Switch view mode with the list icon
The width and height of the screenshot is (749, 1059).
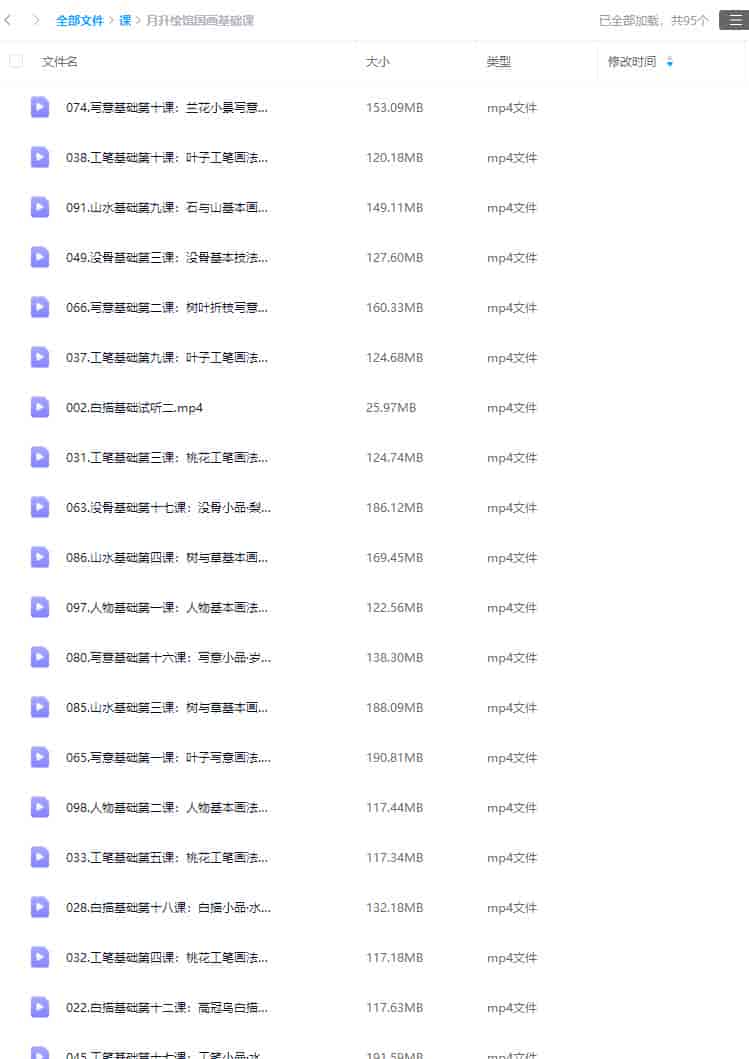click(x=735, y=20)
